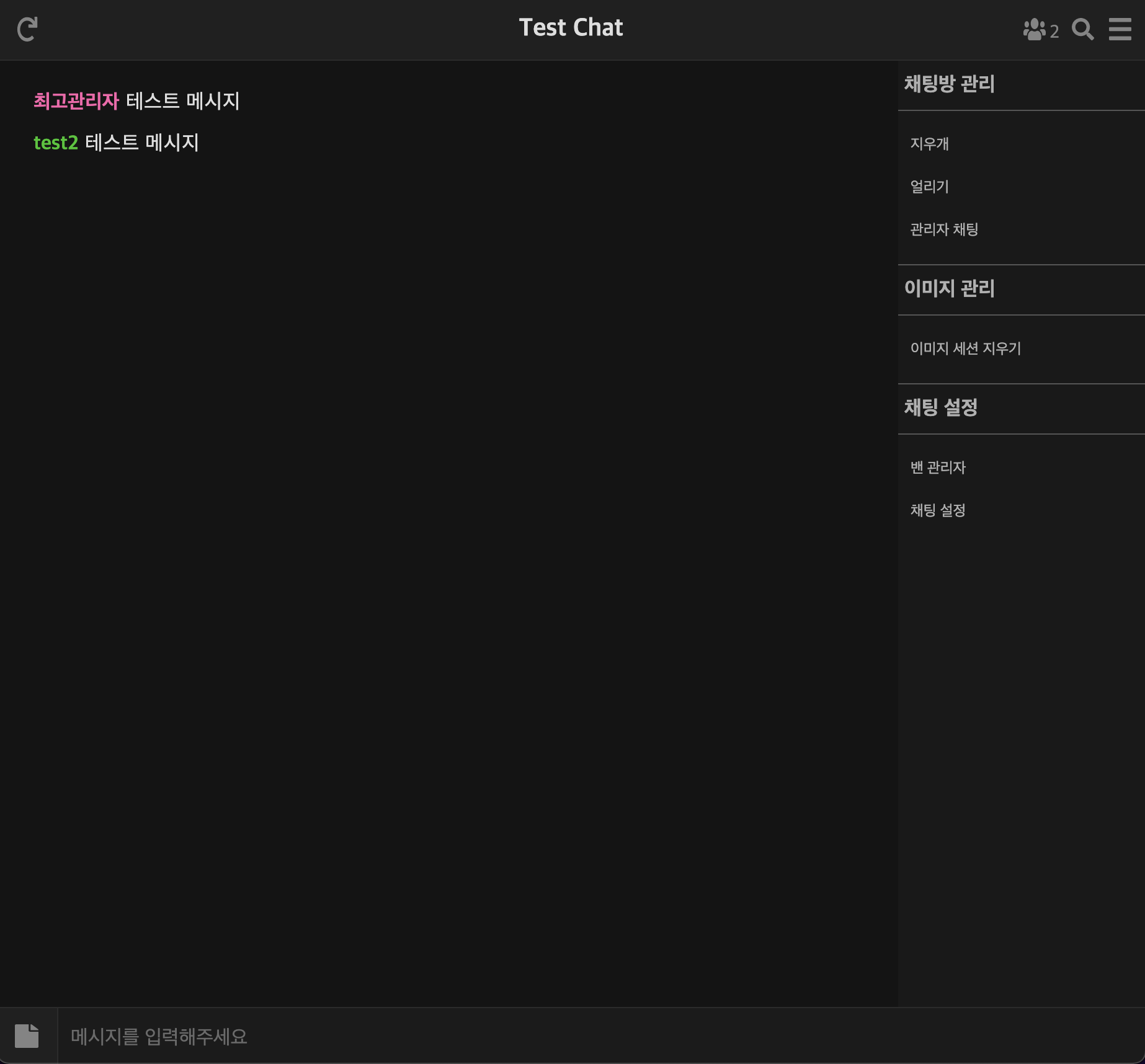Viewport: 1145px width, 1064px height.
Task: Click the 최고관리자 username
Action: click(76, 101)
